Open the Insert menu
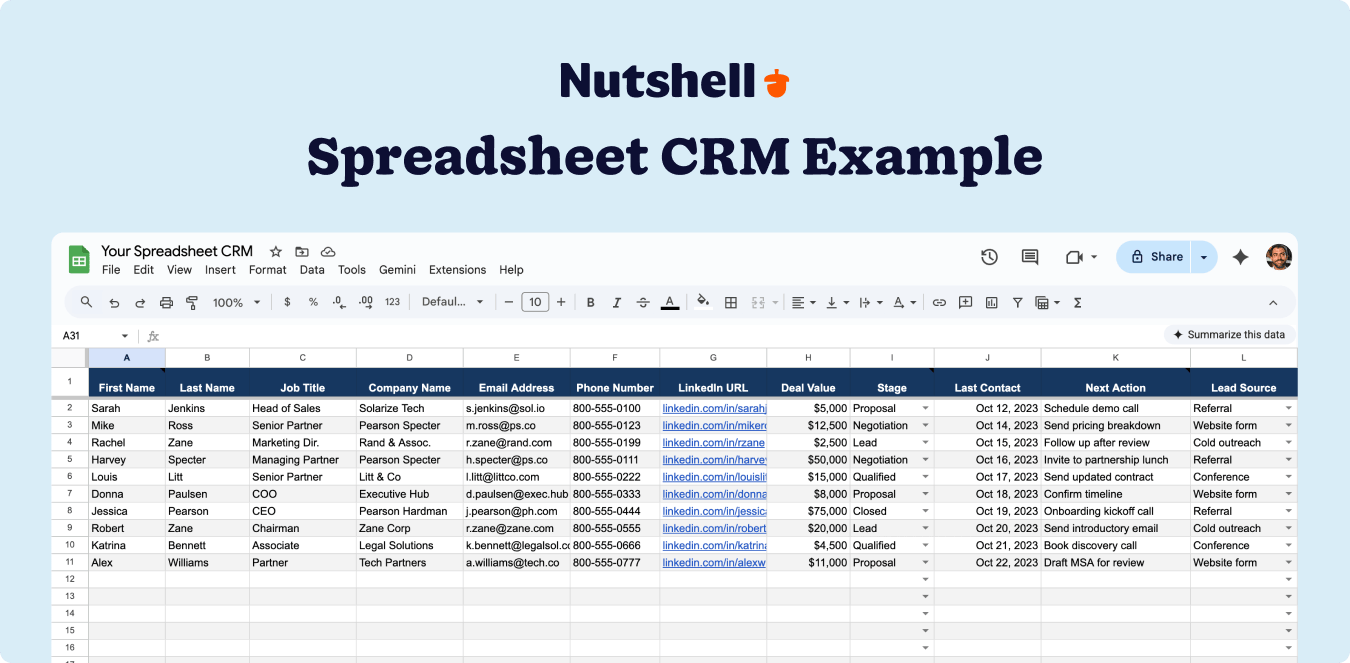Viewport: 1350px width, 663px height. pyautogui.click(x=220, y=270)
